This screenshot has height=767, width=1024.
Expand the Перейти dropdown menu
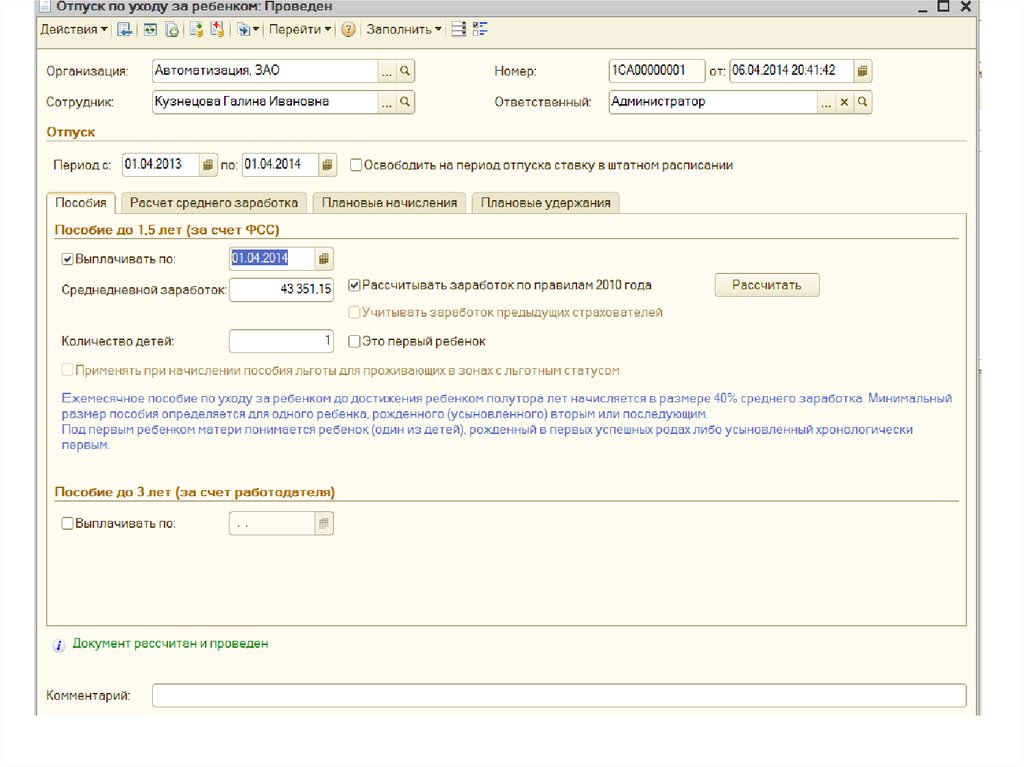click(300, 29)
